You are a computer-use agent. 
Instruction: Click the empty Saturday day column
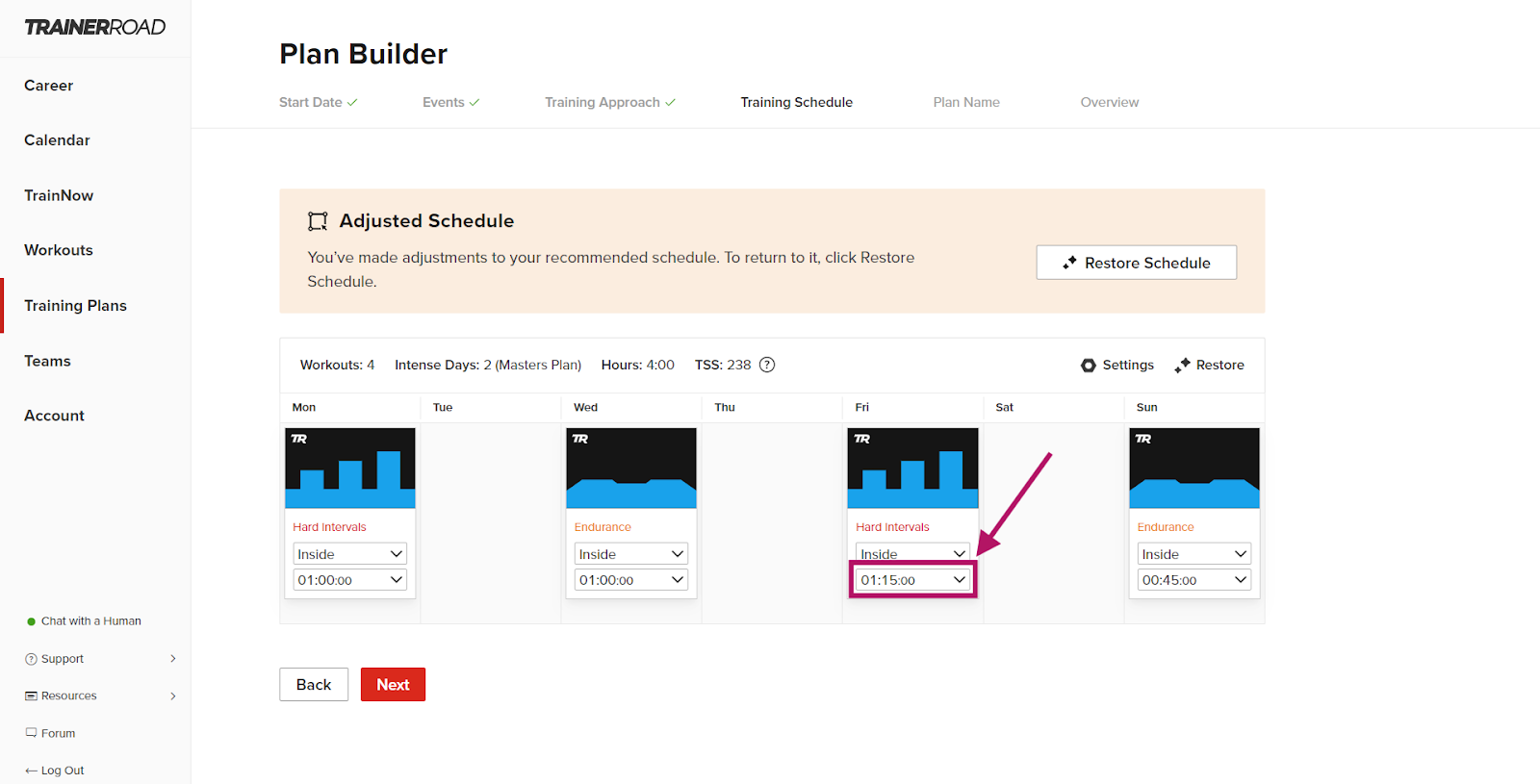(x=1054, y=523)
